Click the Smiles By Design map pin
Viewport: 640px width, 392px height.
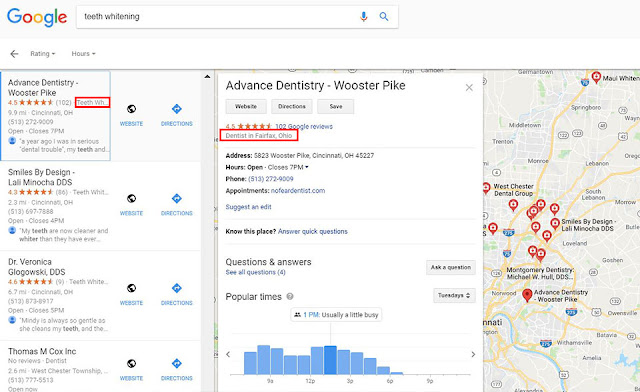coord(555,223)
